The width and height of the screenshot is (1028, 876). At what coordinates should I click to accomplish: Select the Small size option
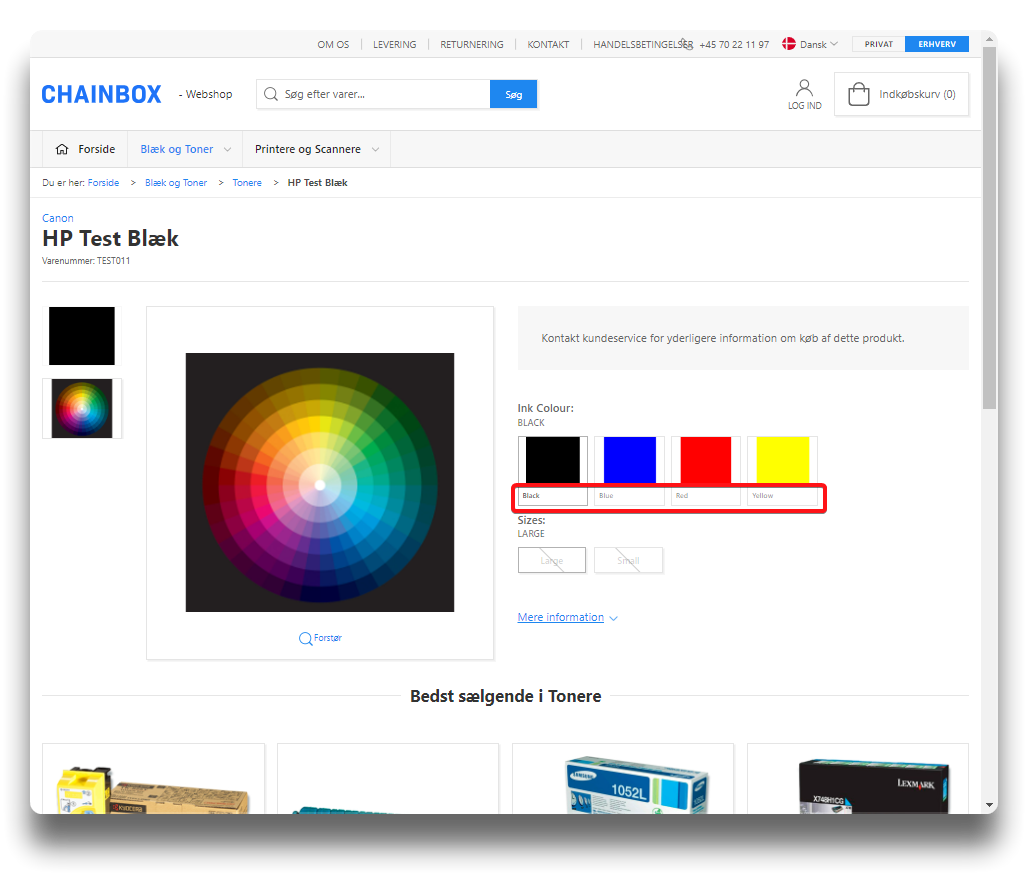(x=628, y=561)
